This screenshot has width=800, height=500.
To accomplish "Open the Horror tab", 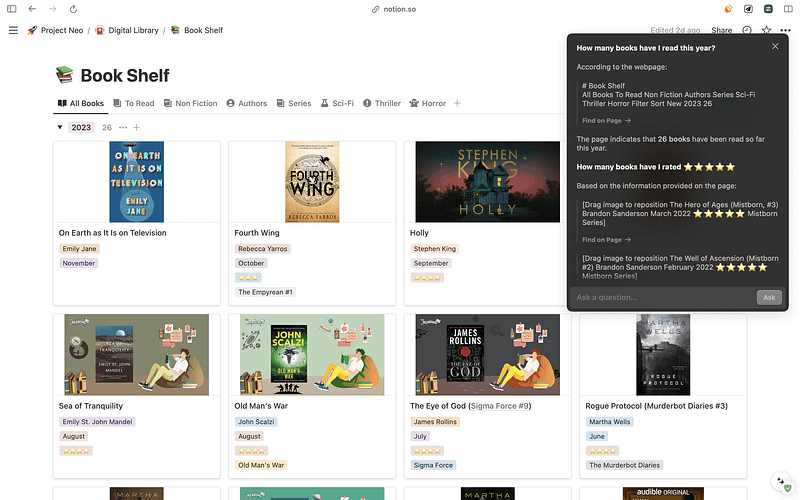I will pos(428,103).
